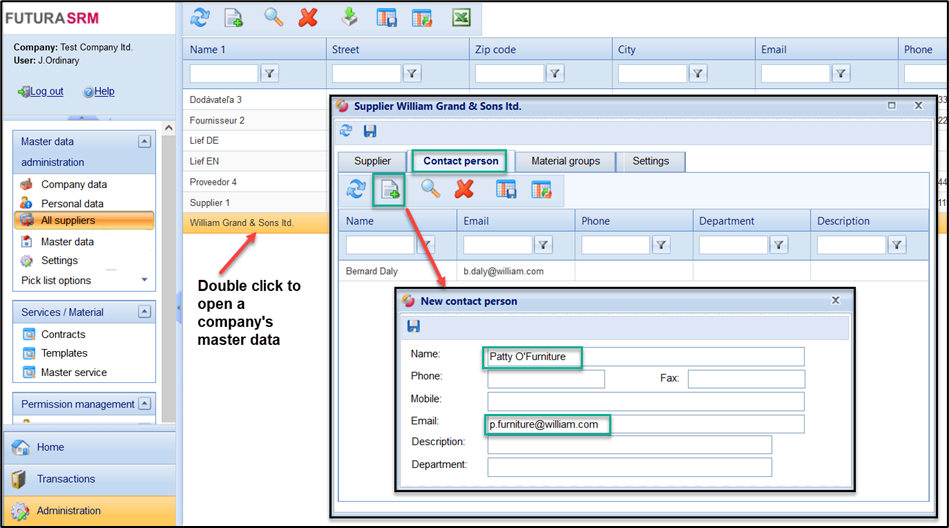The image size is (949, 528).
Task: Click the filter funnel next to Zip code filter
Action: coord(554,73)
